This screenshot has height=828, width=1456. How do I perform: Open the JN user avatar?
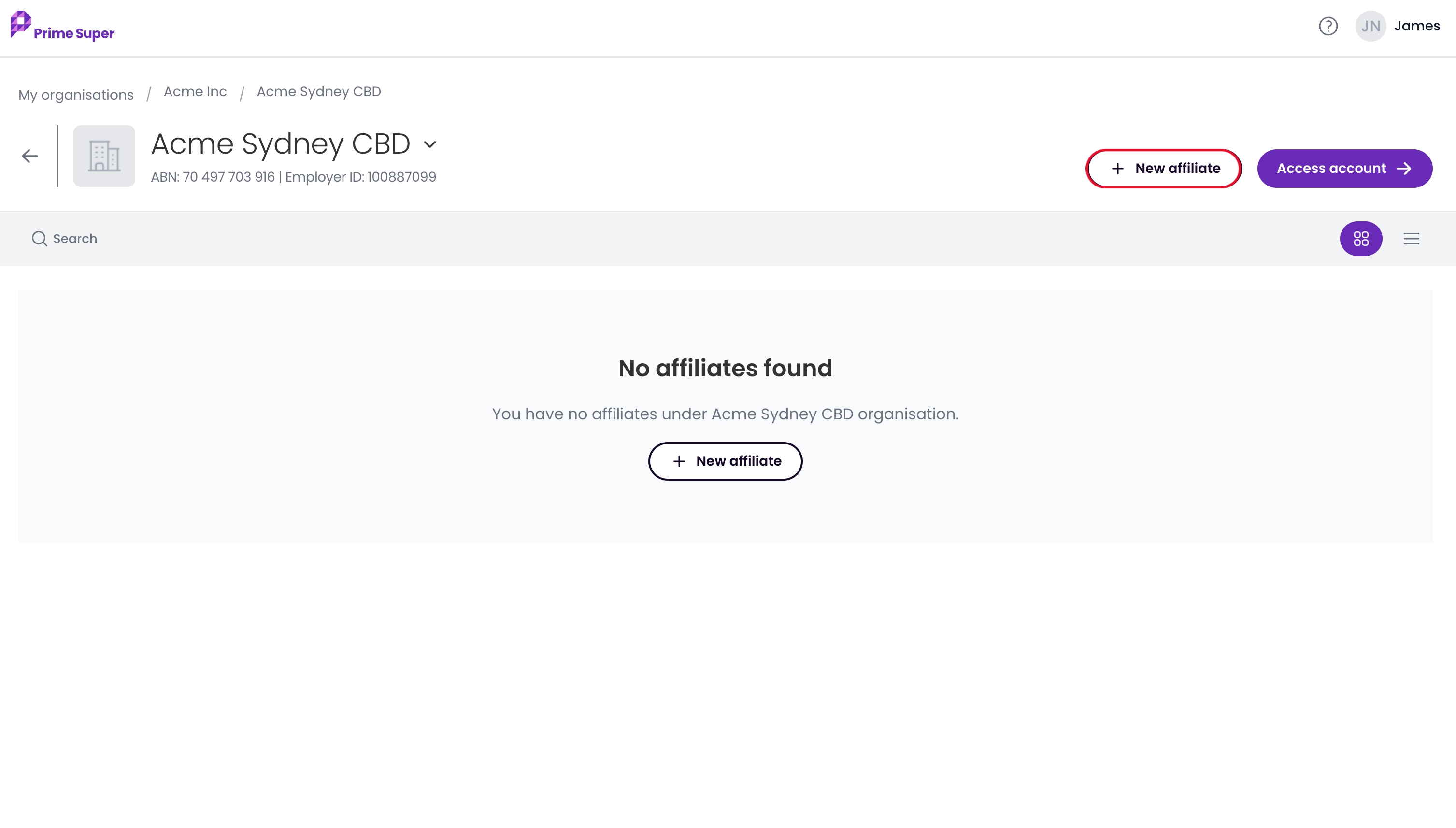1370,26
